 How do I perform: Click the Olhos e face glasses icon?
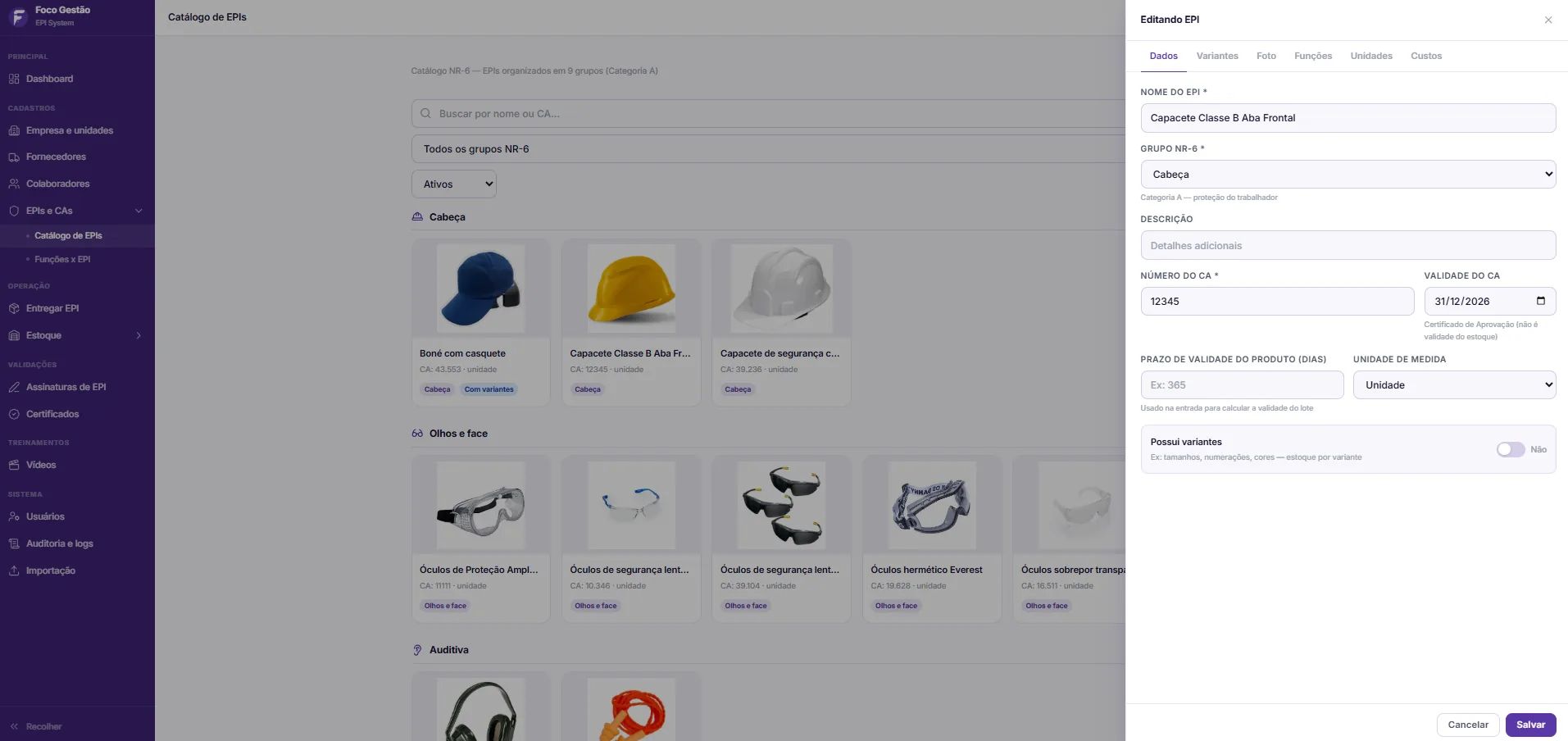pos(417,434)
